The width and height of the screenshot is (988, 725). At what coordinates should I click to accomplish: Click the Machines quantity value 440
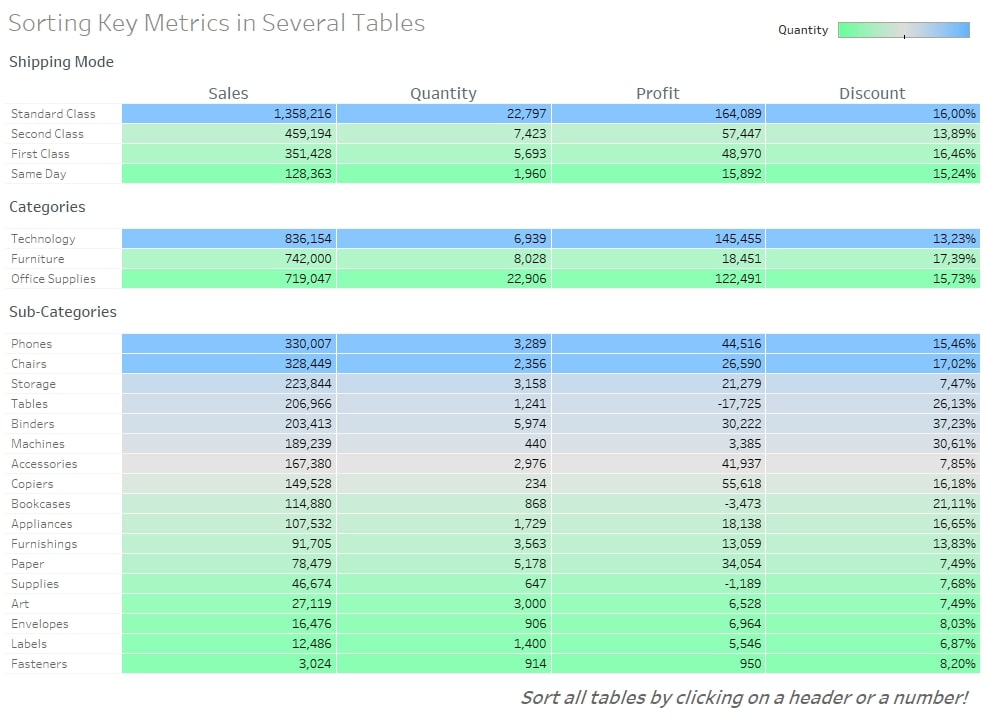pyautogui.click(x=535, y=444)
